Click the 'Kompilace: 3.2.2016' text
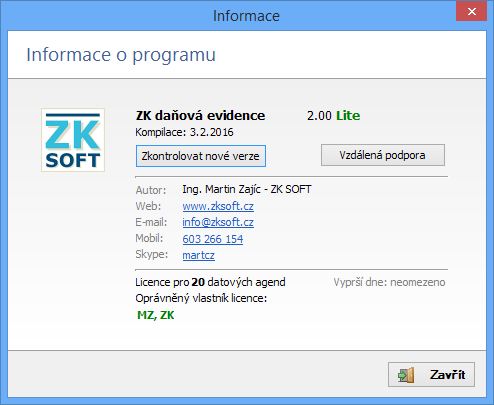 point(184,132)
